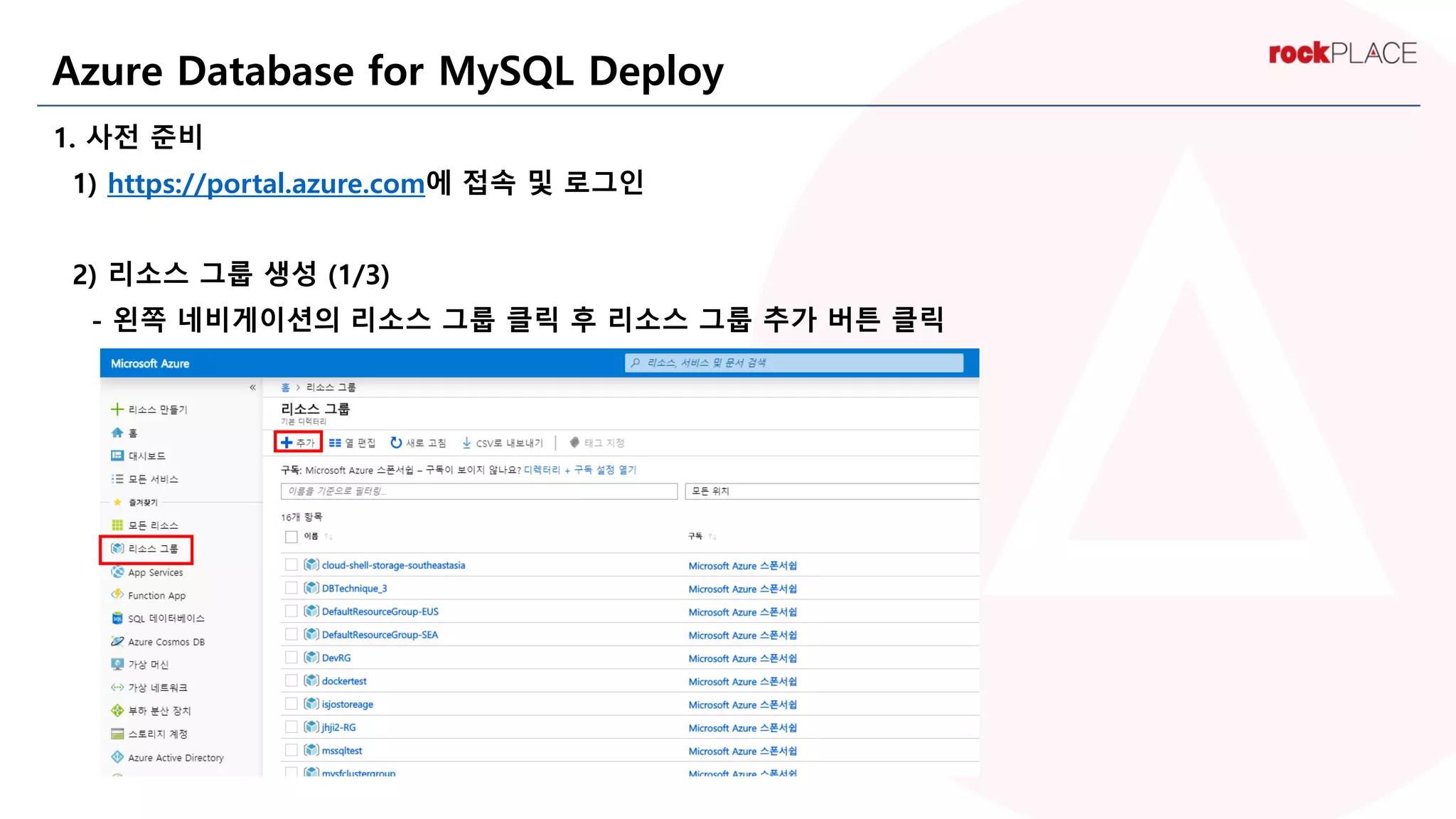Click cube icon beside isjostoreage
This screenshot has width=1456, height=819.
311,704
